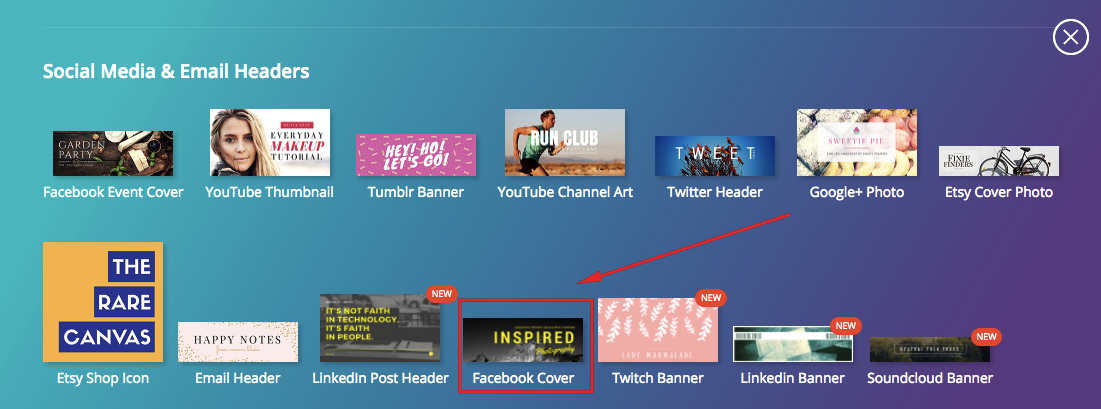Select the Twitter Header thumbnail
The image size is (1101, 409).
click(715, 156)
